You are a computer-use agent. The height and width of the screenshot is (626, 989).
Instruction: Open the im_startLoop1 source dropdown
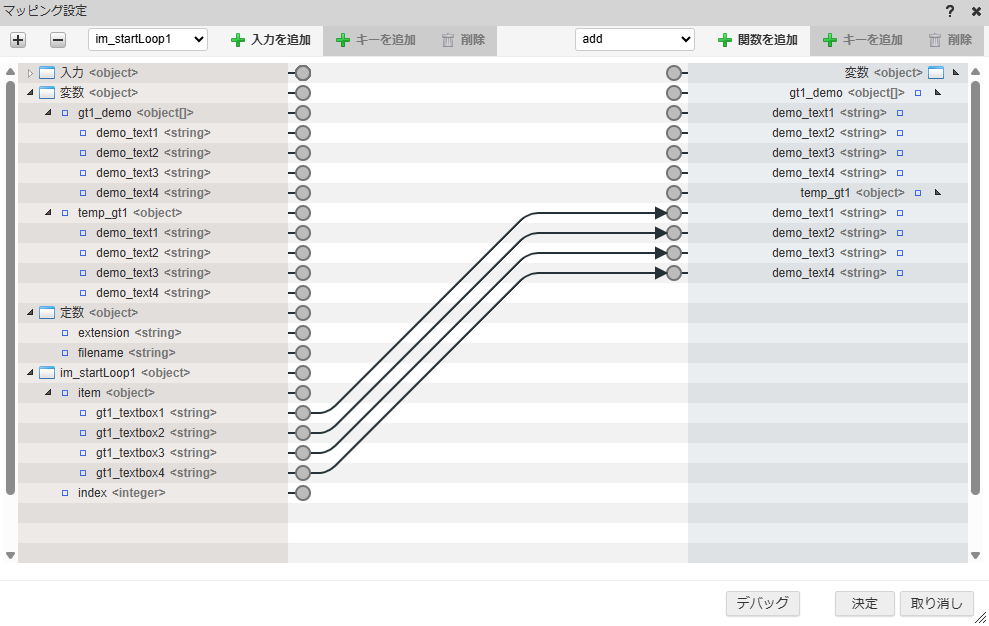tap(148, 39)
